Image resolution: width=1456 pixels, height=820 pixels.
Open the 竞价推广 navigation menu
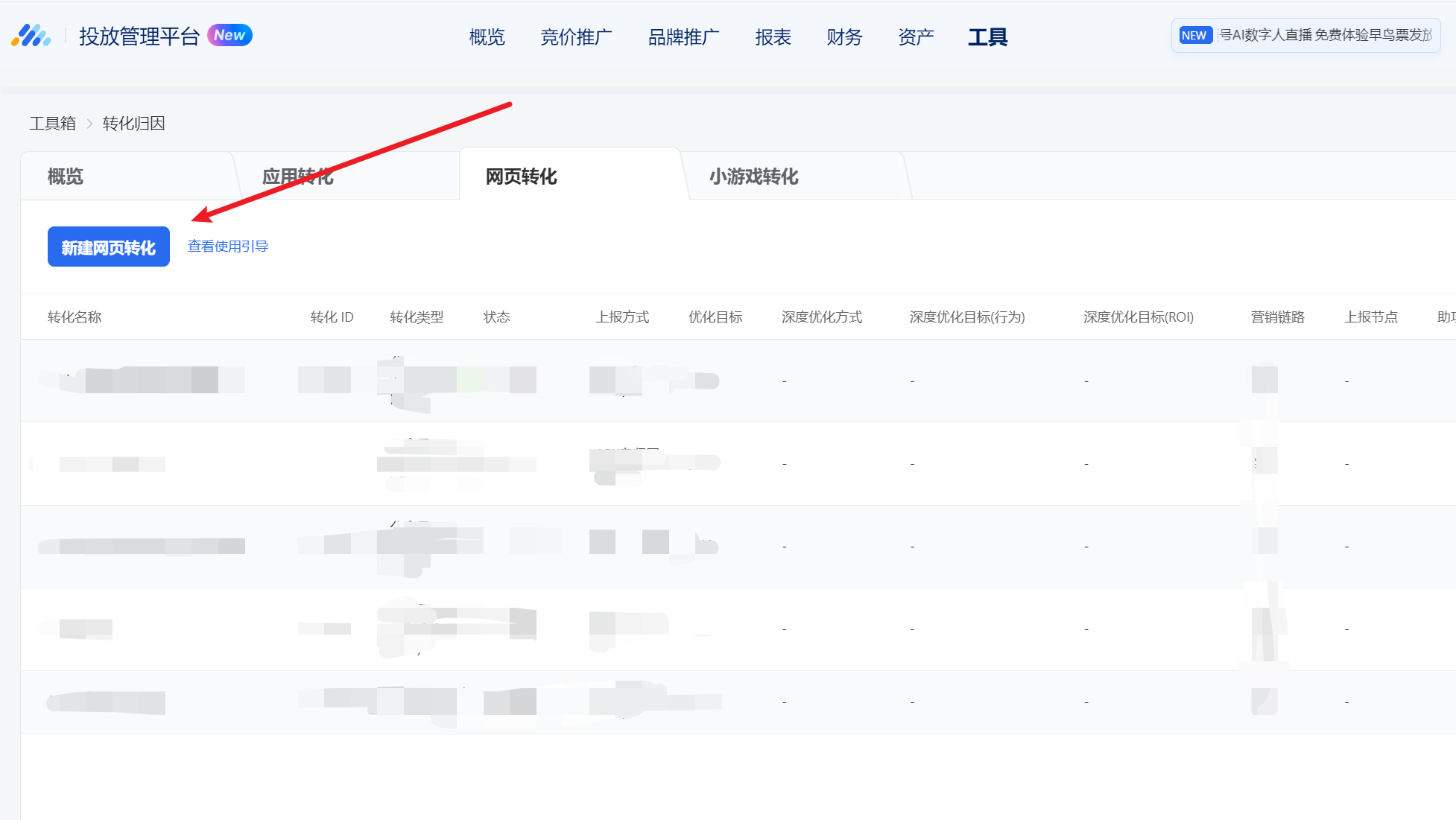pos(576,36)
